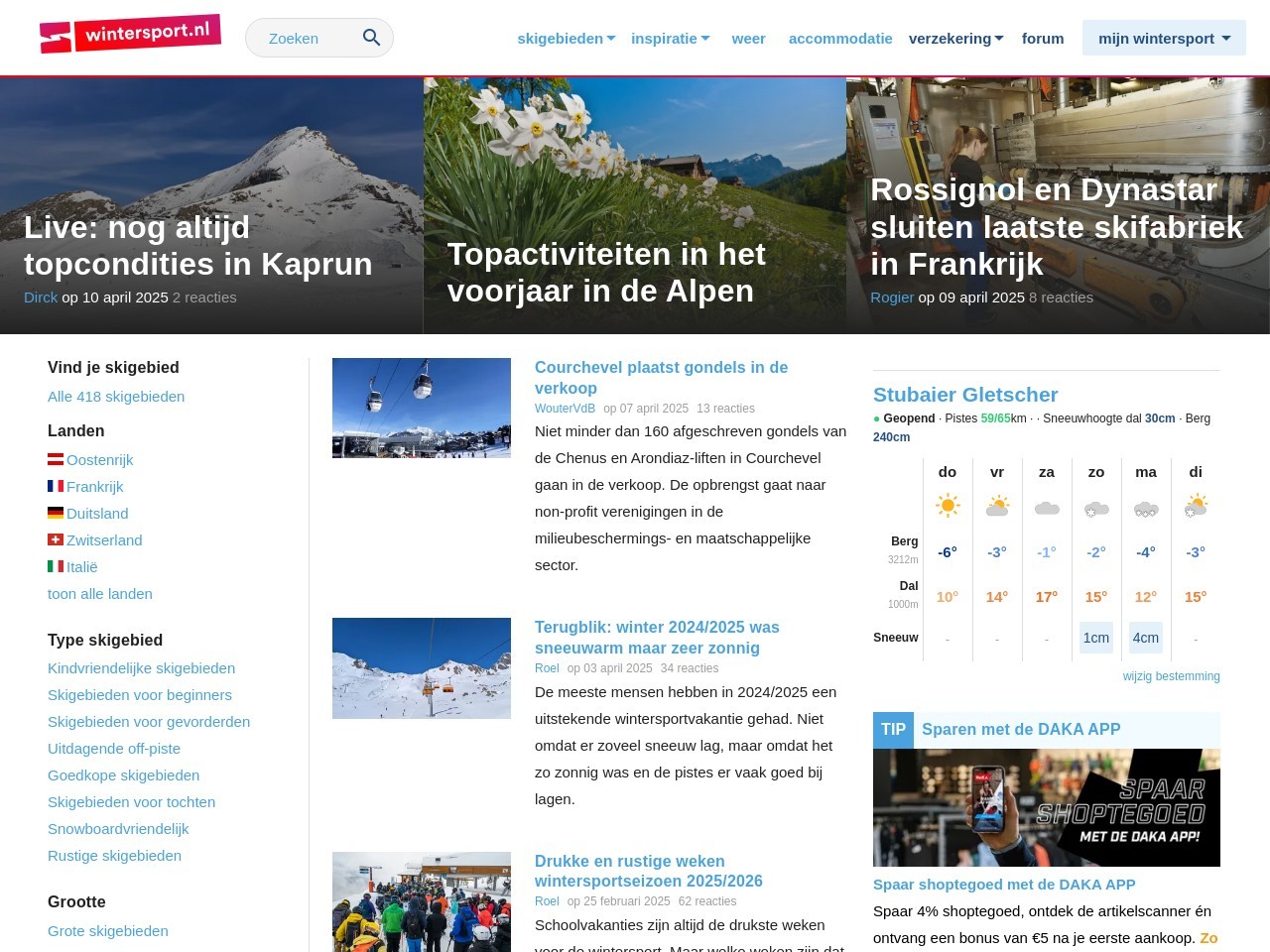Viewport: 1270px width, 952px height.
Task: Click author WouterVdB link
Action: pyautogui.click(x=565, y=408)
